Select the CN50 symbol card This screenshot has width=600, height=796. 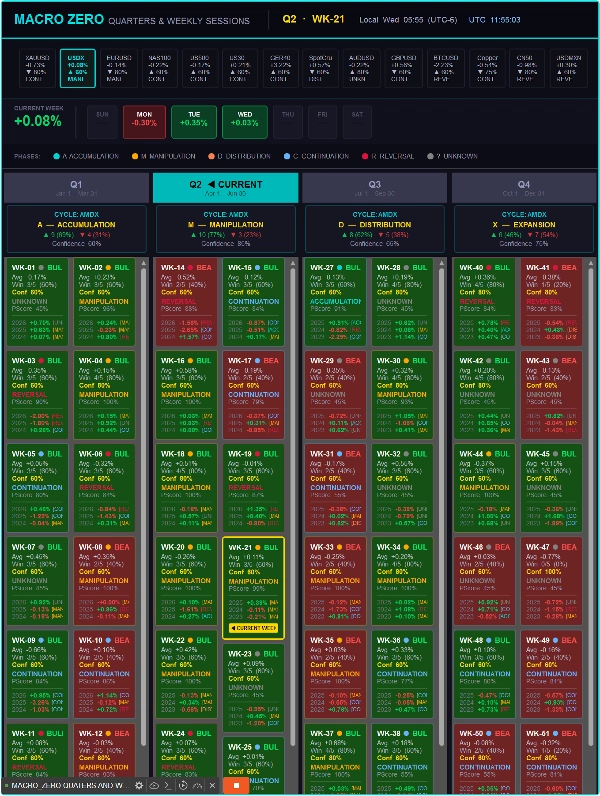coord(527,69)
